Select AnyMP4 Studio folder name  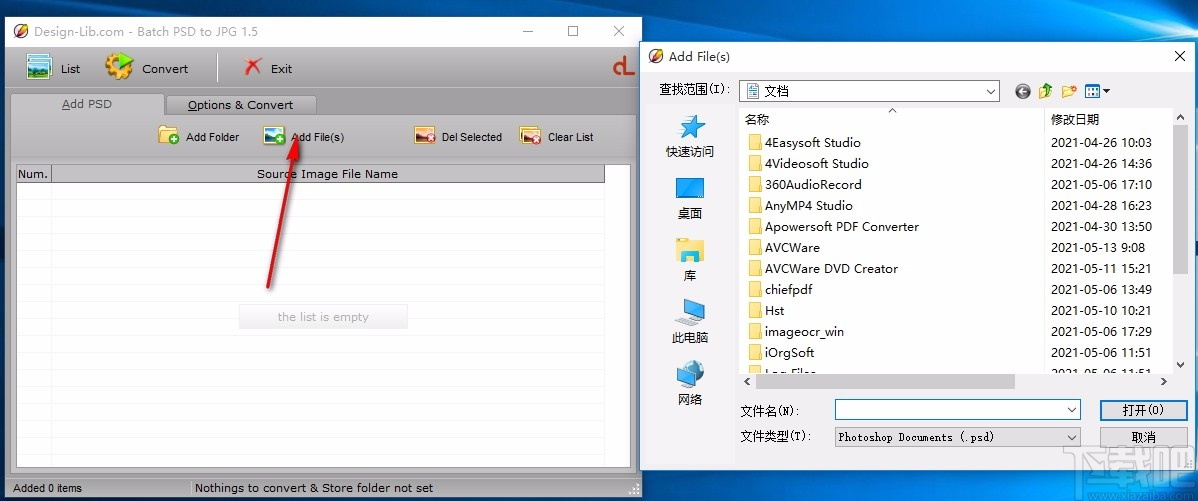808,205
